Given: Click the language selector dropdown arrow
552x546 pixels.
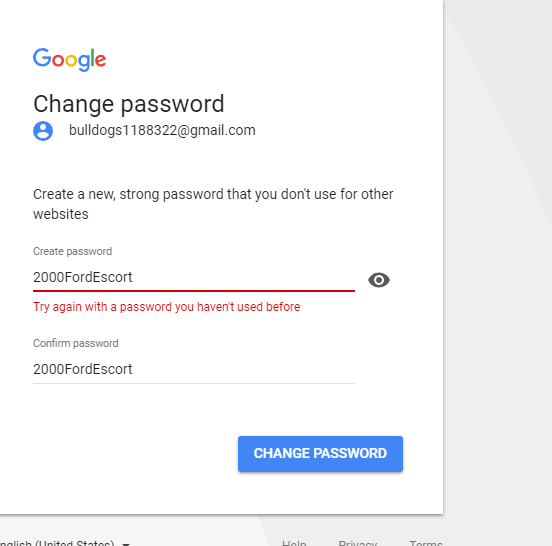Looking at the screenshot, I should click(x=126, y=544).
